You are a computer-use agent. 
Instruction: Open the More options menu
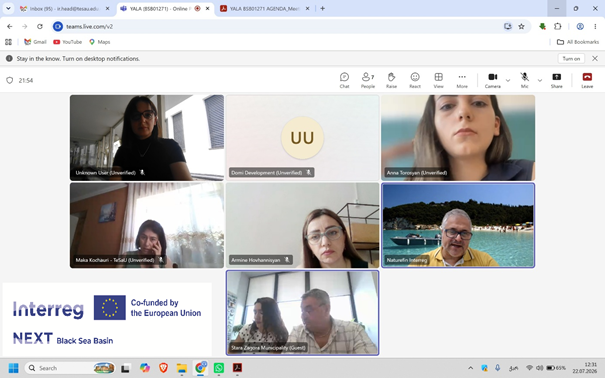[462, 80]
